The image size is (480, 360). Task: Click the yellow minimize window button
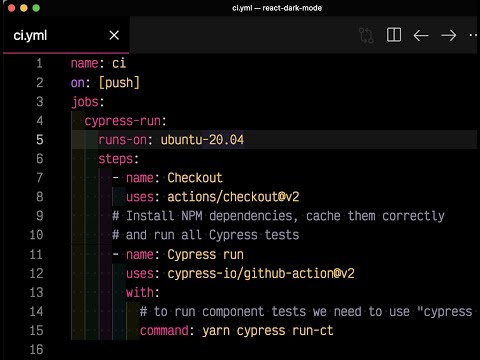[24, 8]
